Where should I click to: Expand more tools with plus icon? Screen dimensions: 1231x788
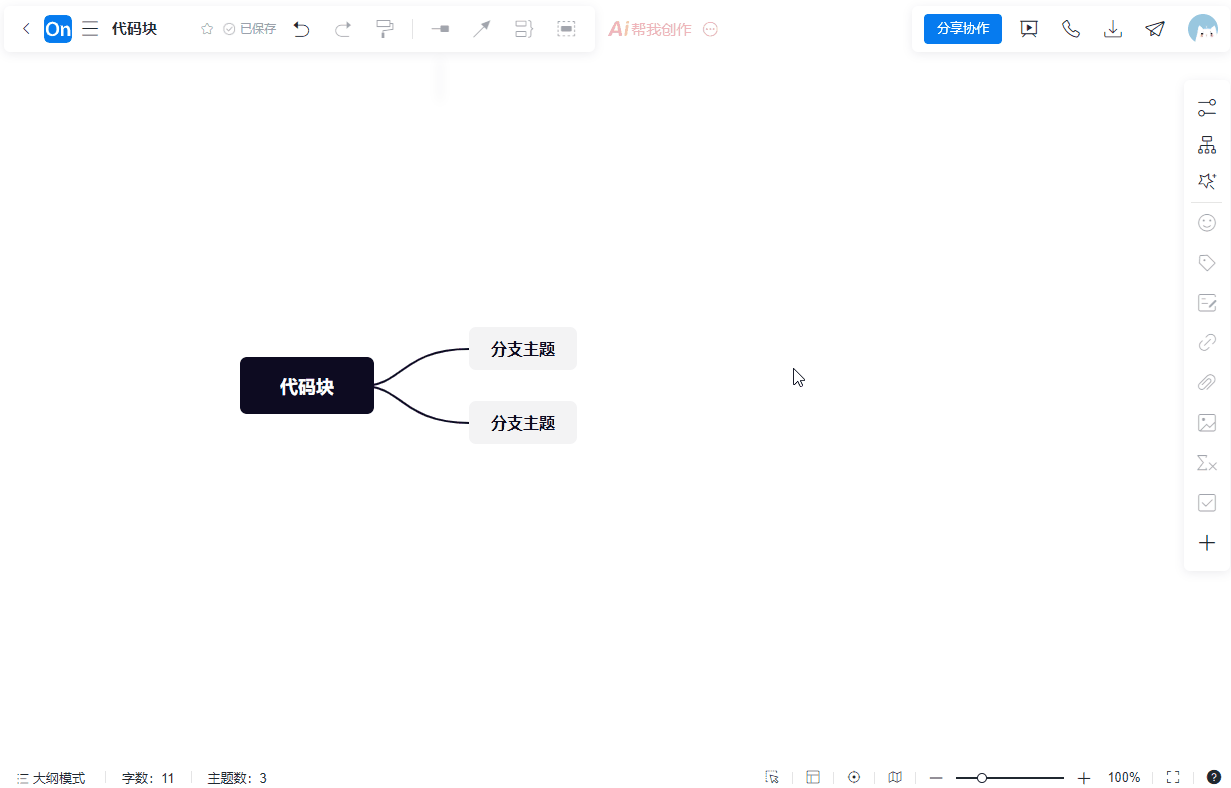point(1207,543)
